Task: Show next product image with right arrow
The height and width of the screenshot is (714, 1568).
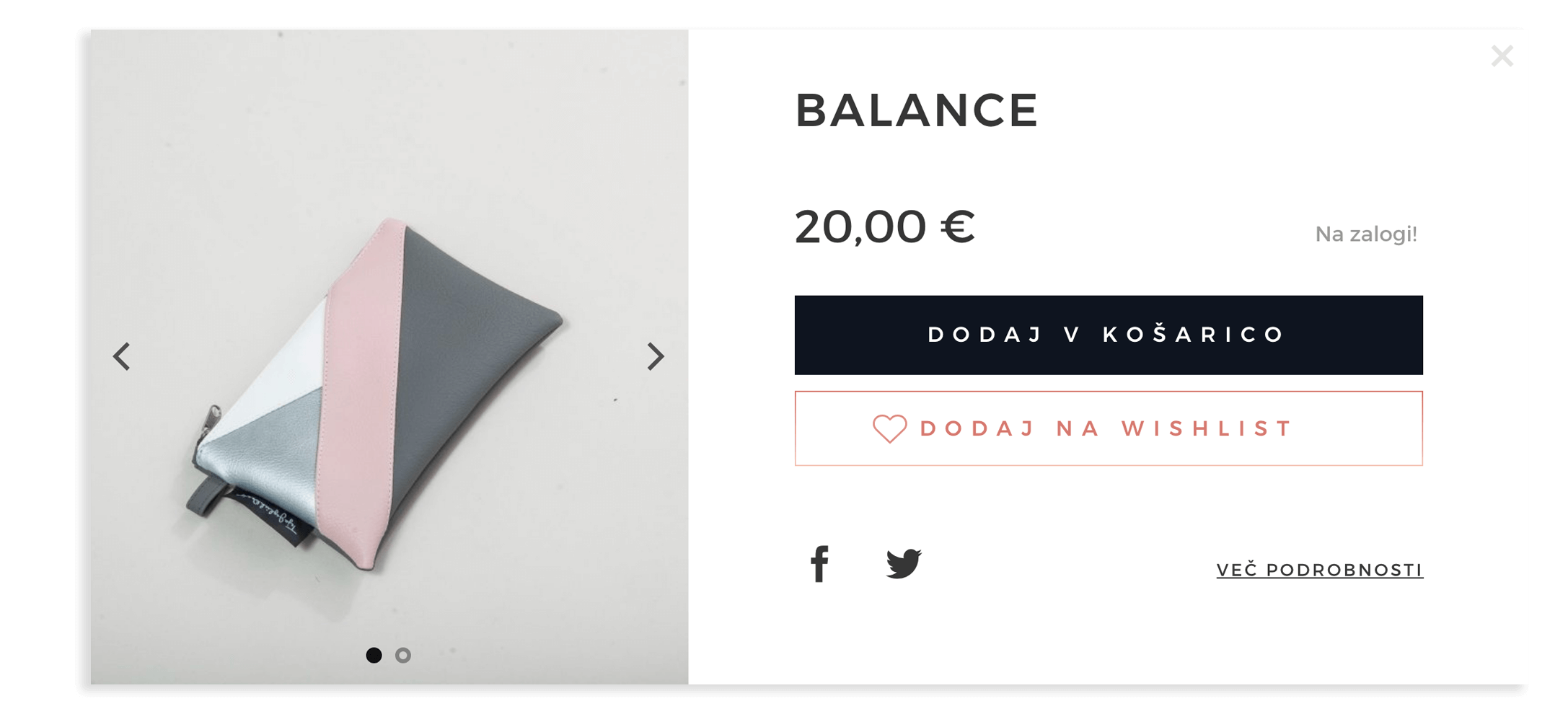Action: coord(655,356)
